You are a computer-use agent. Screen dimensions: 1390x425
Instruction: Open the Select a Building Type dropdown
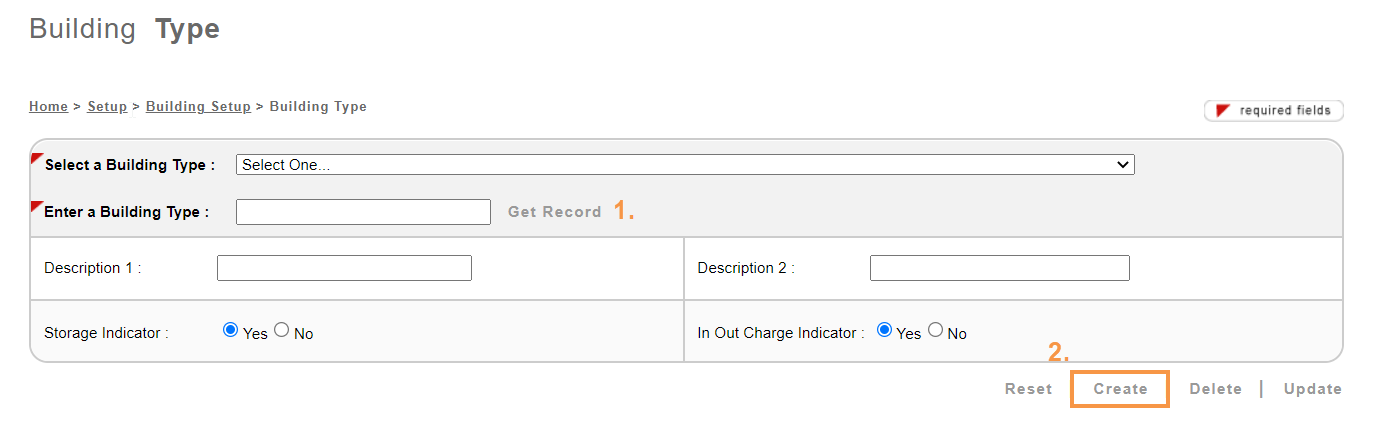click(684, 165)
